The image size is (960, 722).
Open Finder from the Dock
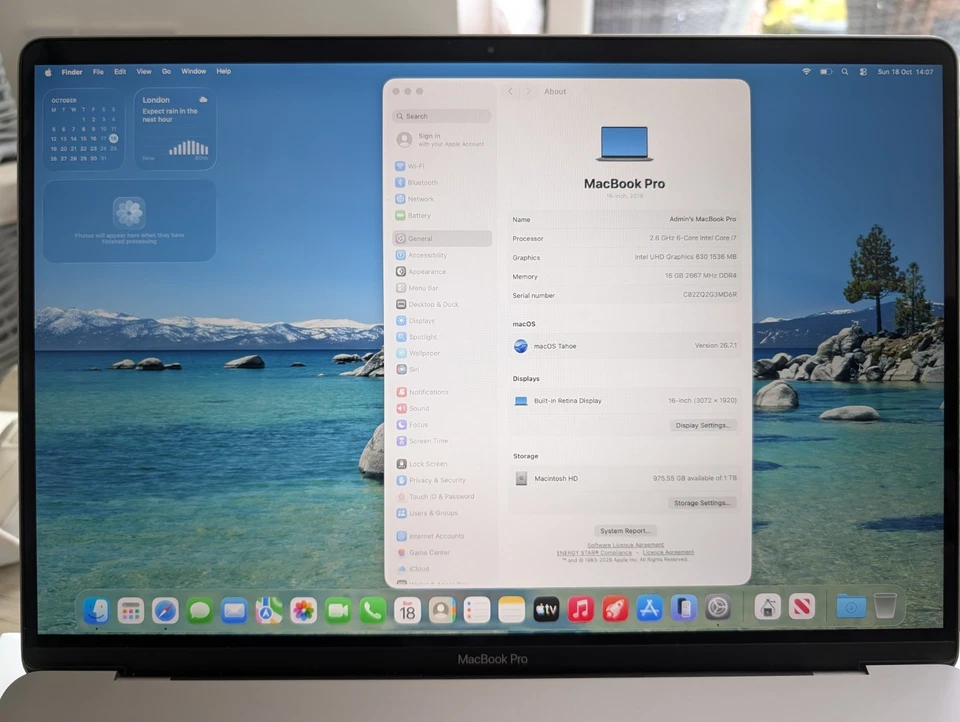click(x=96, y=610)
